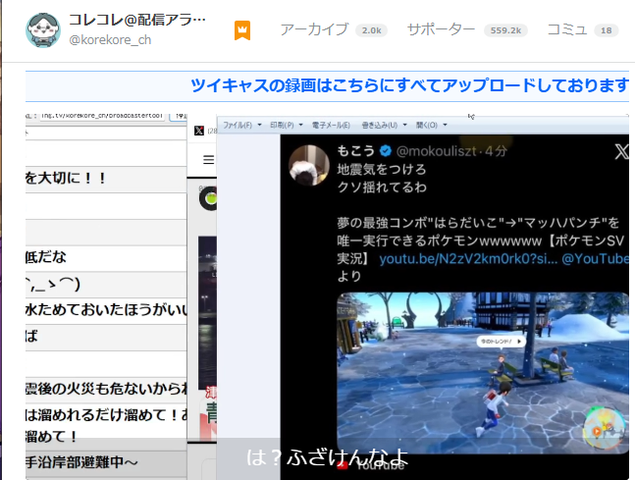Open the アーカイブ tab
This screenshot has width=635, height=480.
[x=314, y=30]
